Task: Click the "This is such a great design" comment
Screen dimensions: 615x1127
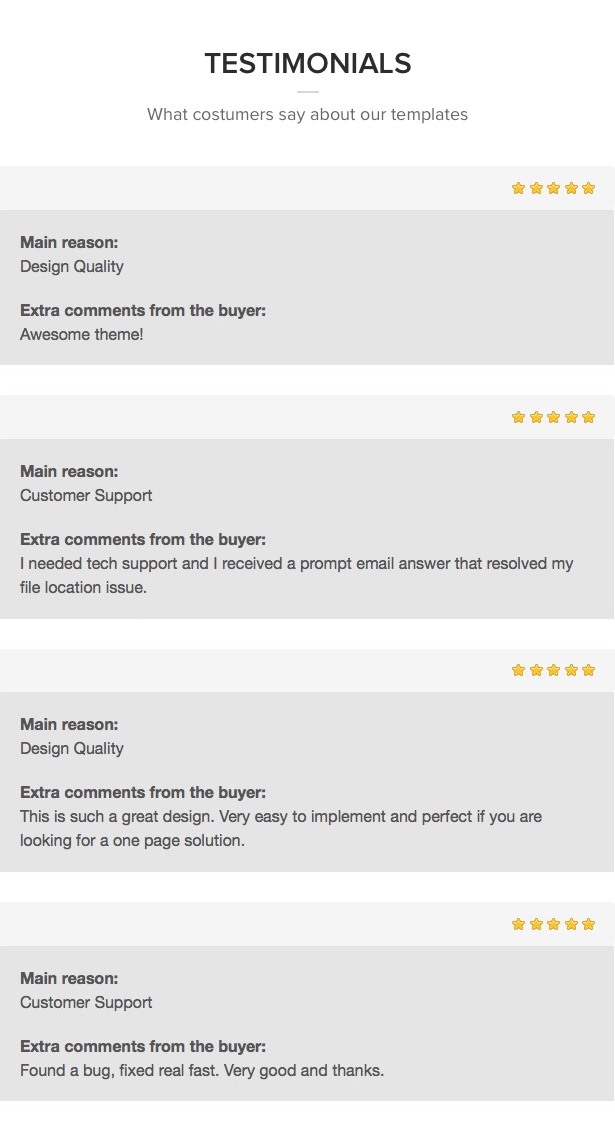Action: click(x=280, y=817)
